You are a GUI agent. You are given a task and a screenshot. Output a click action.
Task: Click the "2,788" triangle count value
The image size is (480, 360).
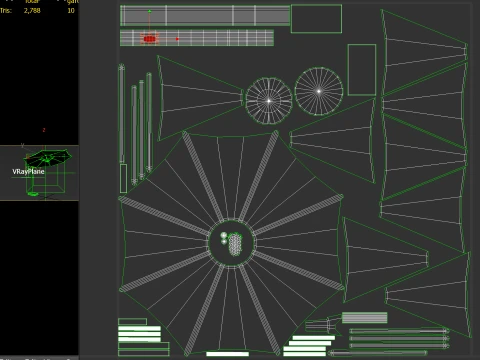point(32,11)
